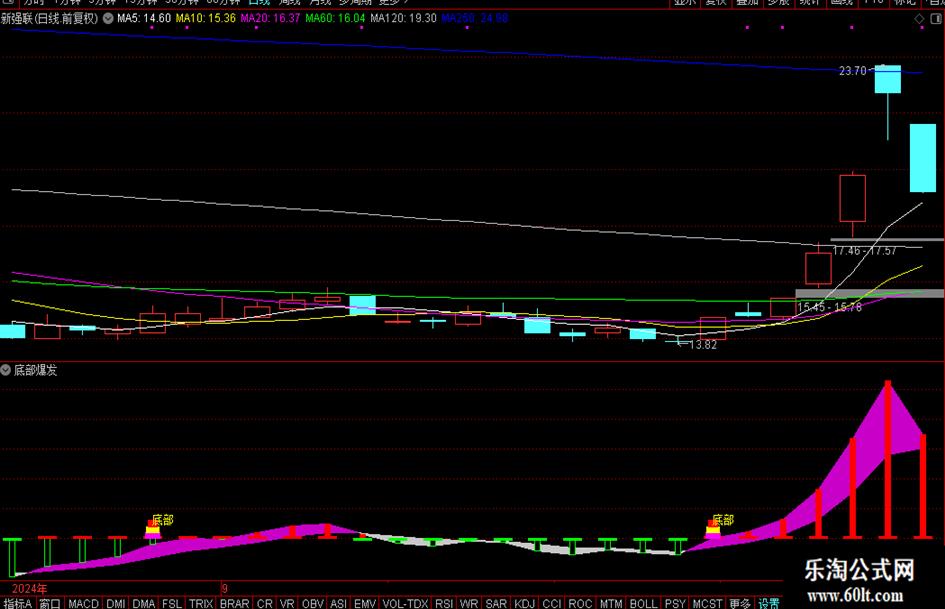Click 23.70 high price label

(x=852, y=71)
